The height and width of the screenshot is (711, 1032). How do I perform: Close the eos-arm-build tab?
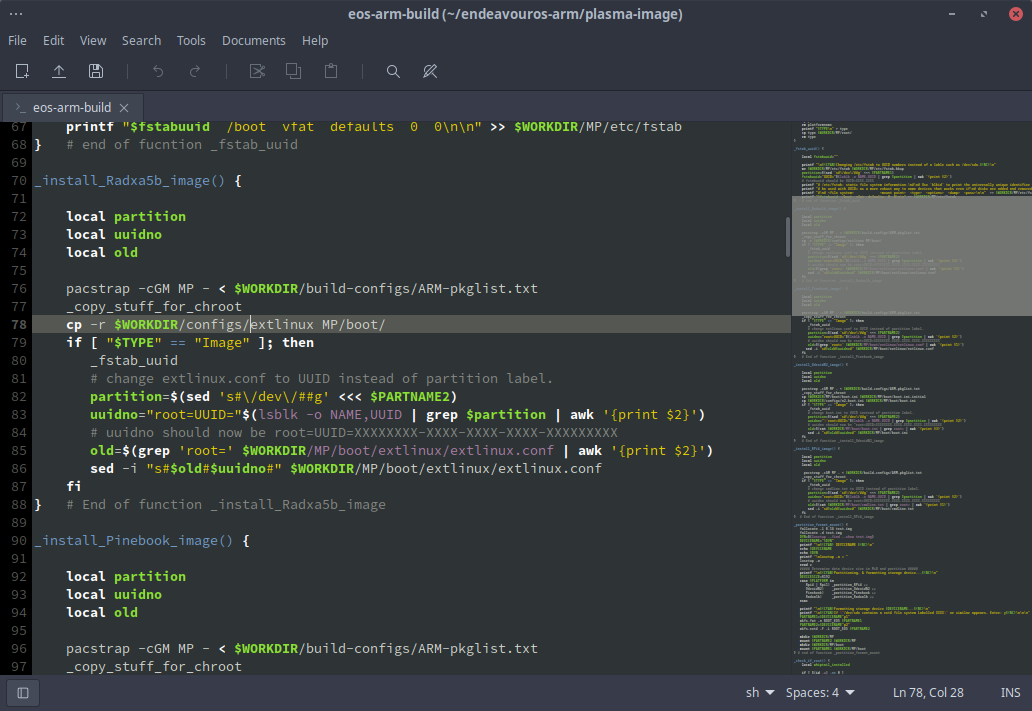coord(124,107)
